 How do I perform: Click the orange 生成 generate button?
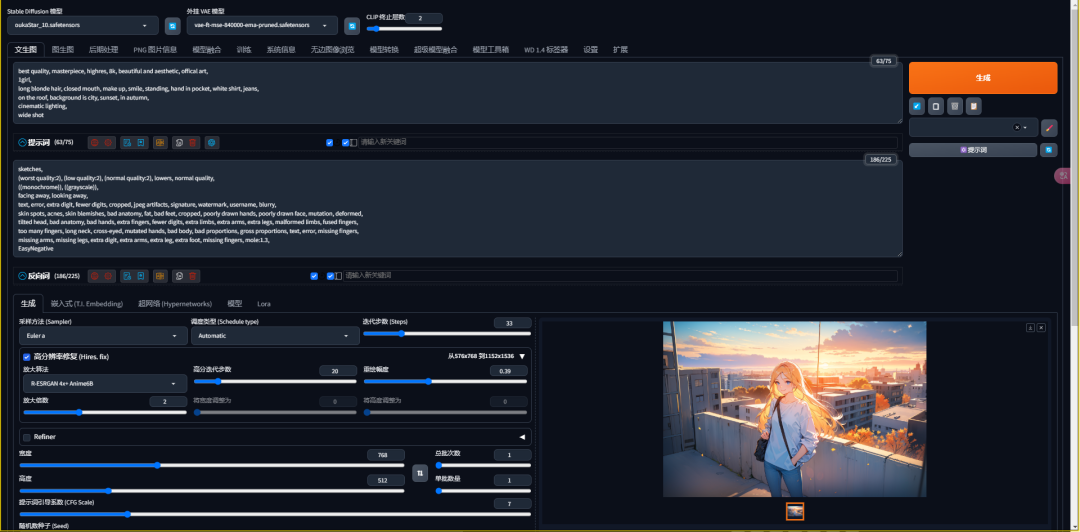point(982,78)
